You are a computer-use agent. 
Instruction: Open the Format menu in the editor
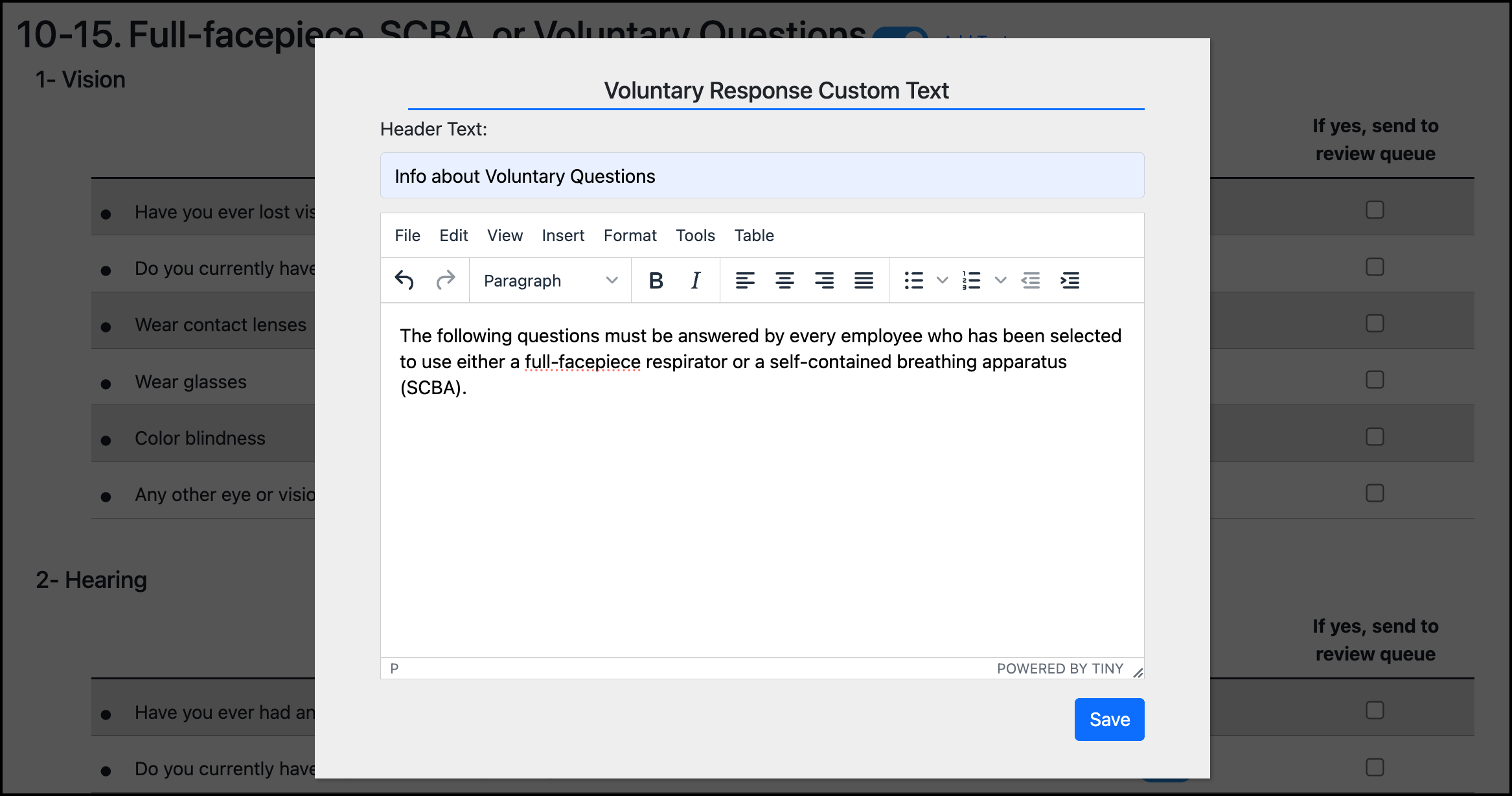click(630, 235)
